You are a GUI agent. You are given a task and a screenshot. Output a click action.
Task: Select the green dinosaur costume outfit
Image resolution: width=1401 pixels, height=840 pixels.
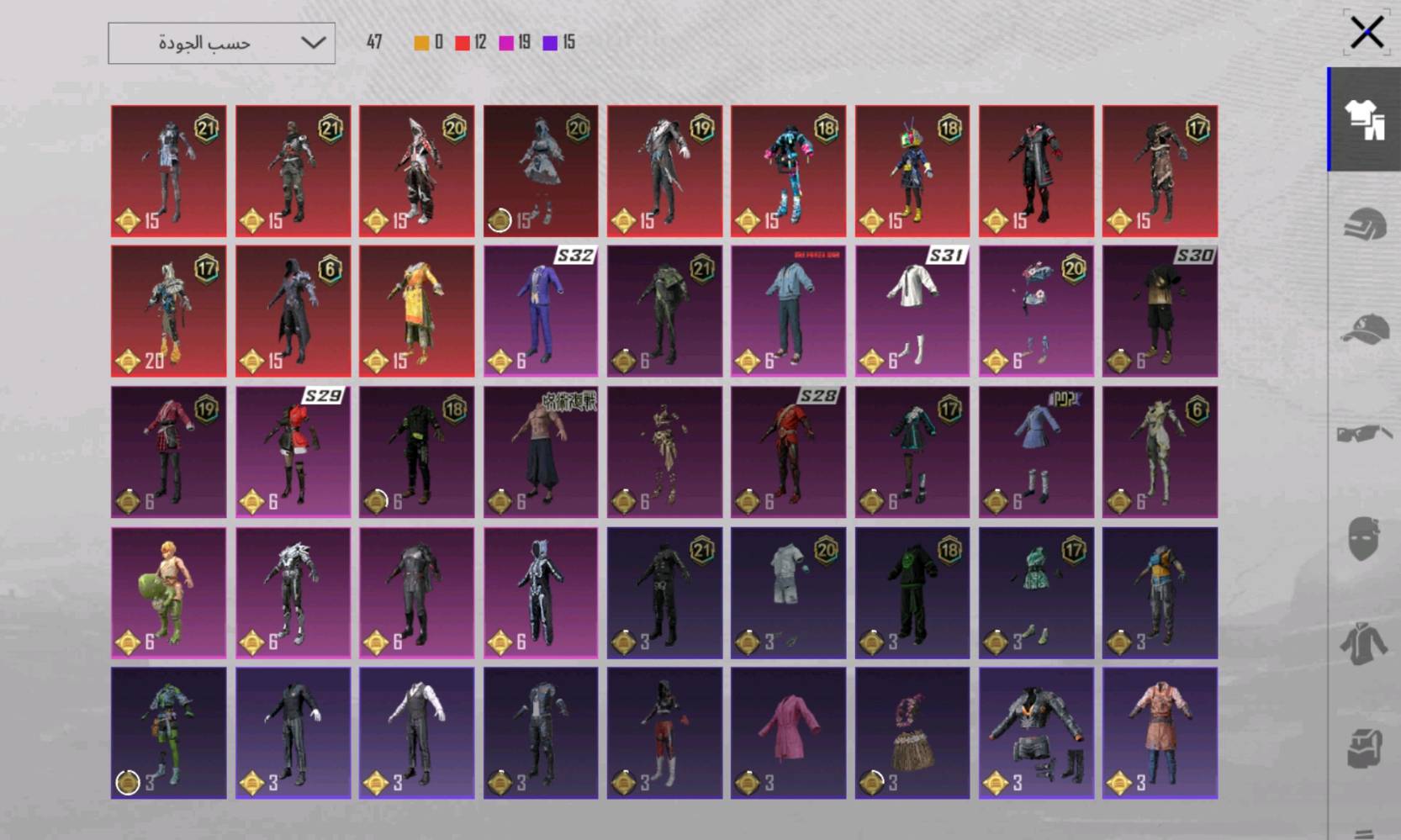point(168,593)
